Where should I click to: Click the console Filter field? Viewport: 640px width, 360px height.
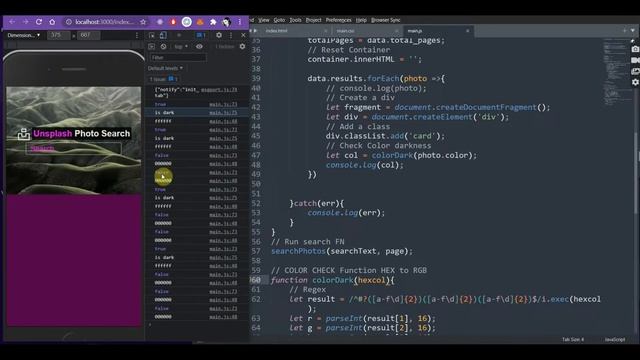178,58
